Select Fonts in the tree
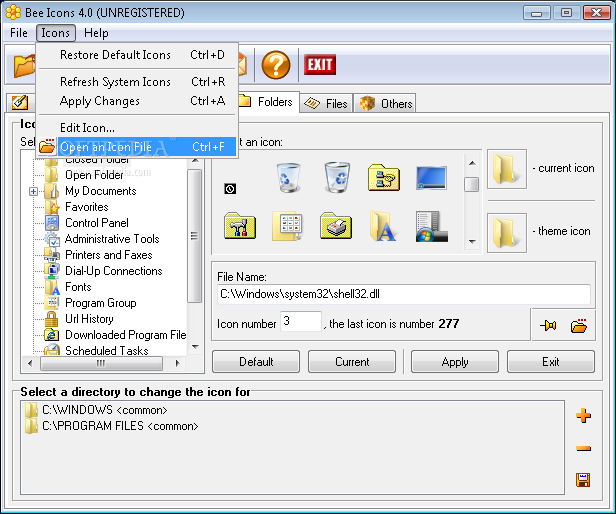616x514 pixels. [x=78, y=287]
